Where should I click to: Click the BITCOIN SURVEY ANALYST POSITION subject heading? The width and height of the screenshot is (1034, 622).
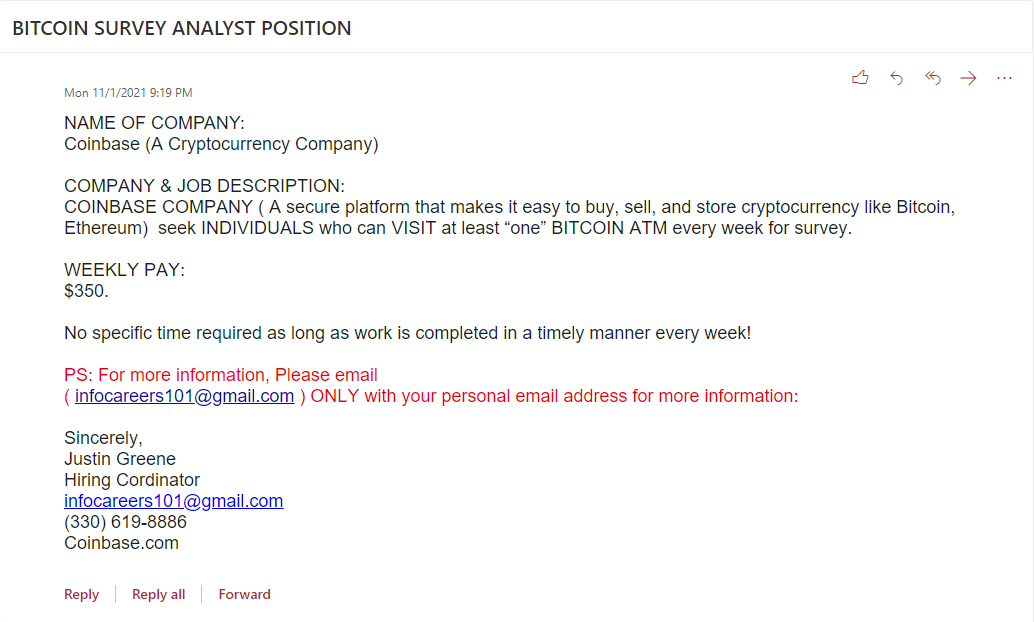[x=181, y=28]
